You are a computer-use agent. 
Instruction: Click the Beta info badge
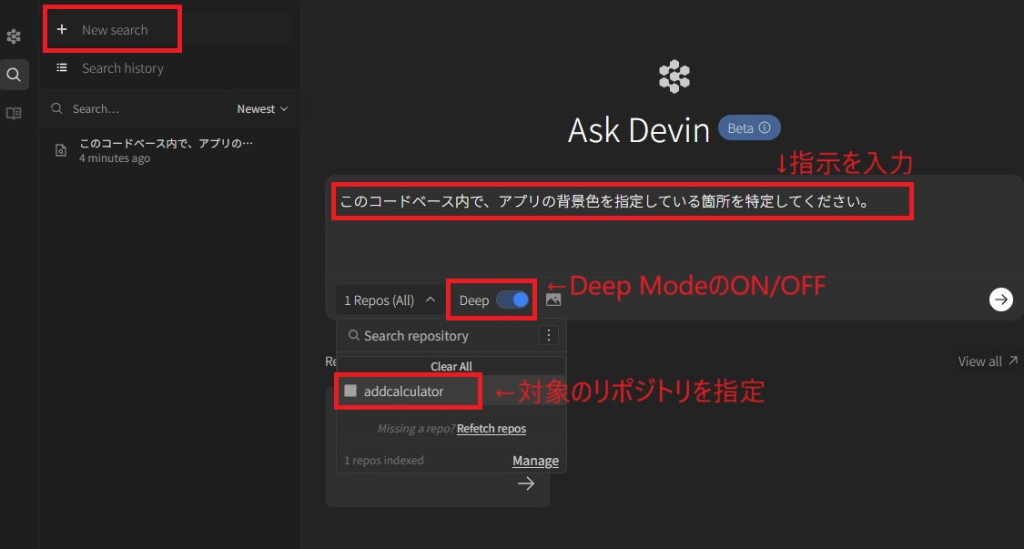[x=749, y=128]
